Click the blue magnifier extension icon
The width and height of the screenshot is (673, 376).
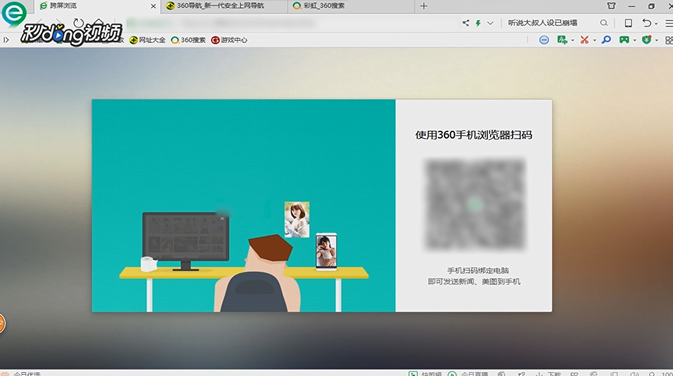point(606,40)
